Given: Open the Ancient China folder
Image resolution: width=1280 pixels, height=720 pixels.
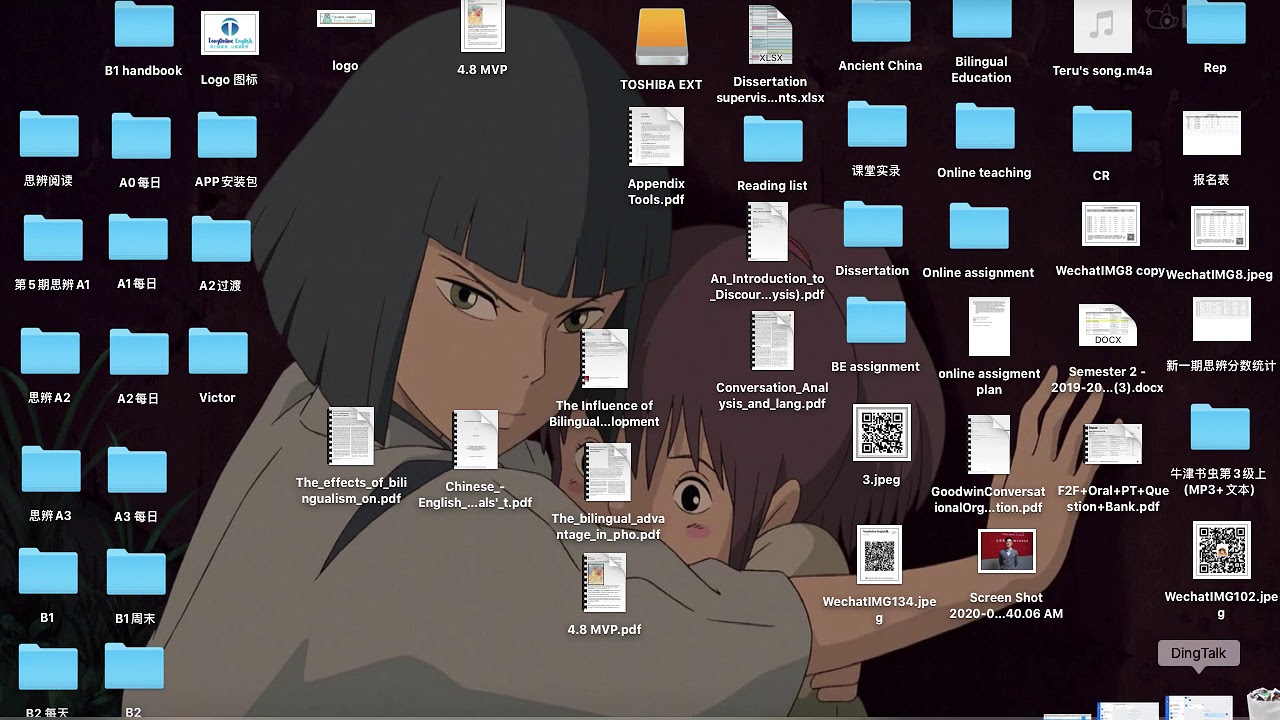Looking at the screenshot, I should point(881,23).
